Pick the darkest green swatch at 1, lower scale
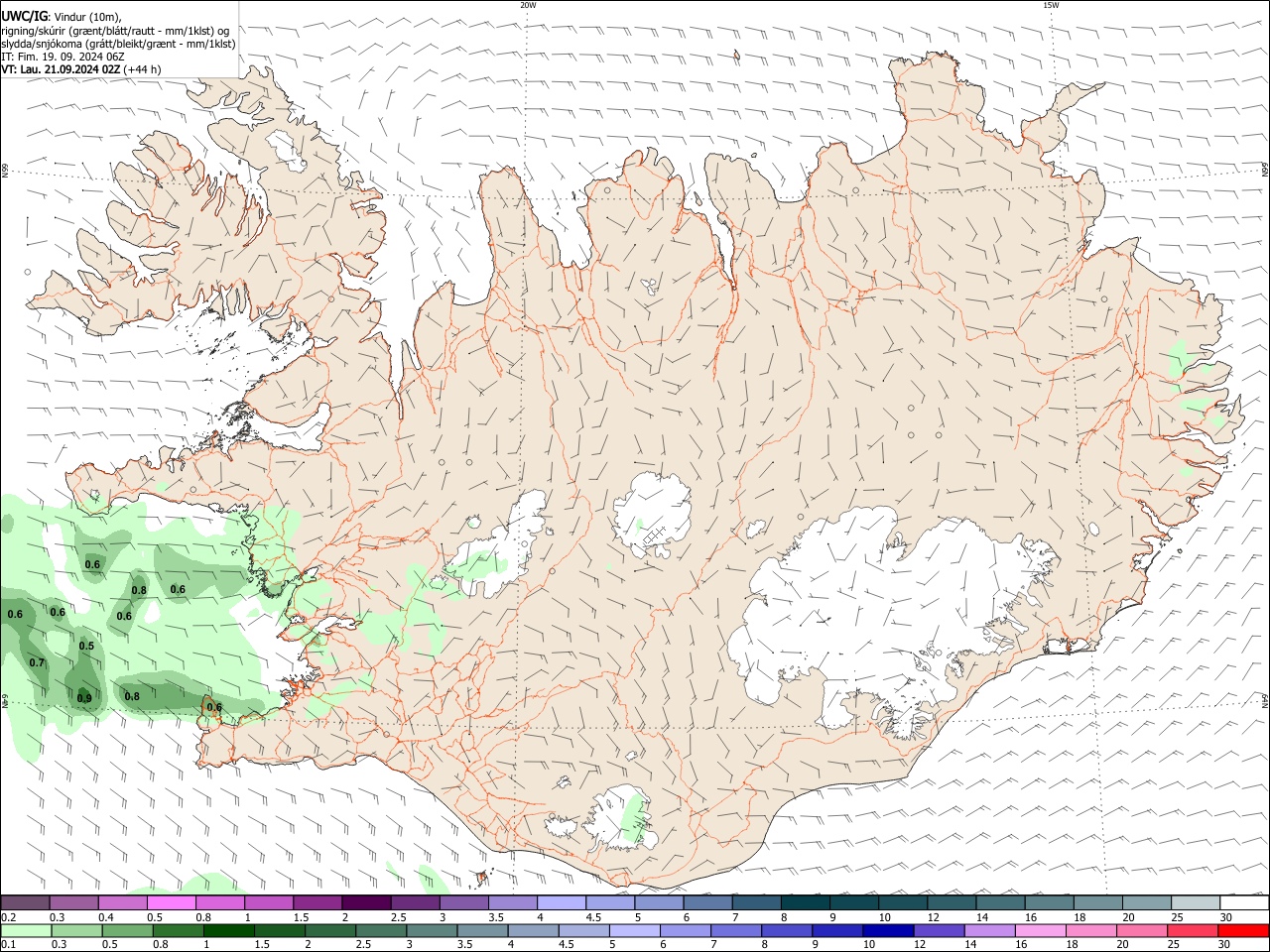Image resolution: width=1270 pixels, height=952 pixels. (x=228, y=930)
